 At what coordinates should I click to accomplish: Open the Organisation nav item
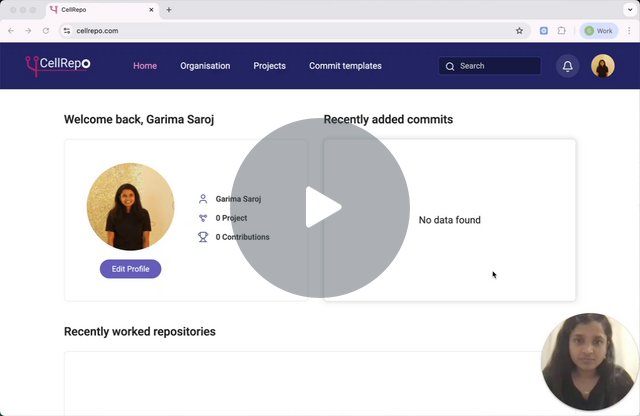point(205,66)
